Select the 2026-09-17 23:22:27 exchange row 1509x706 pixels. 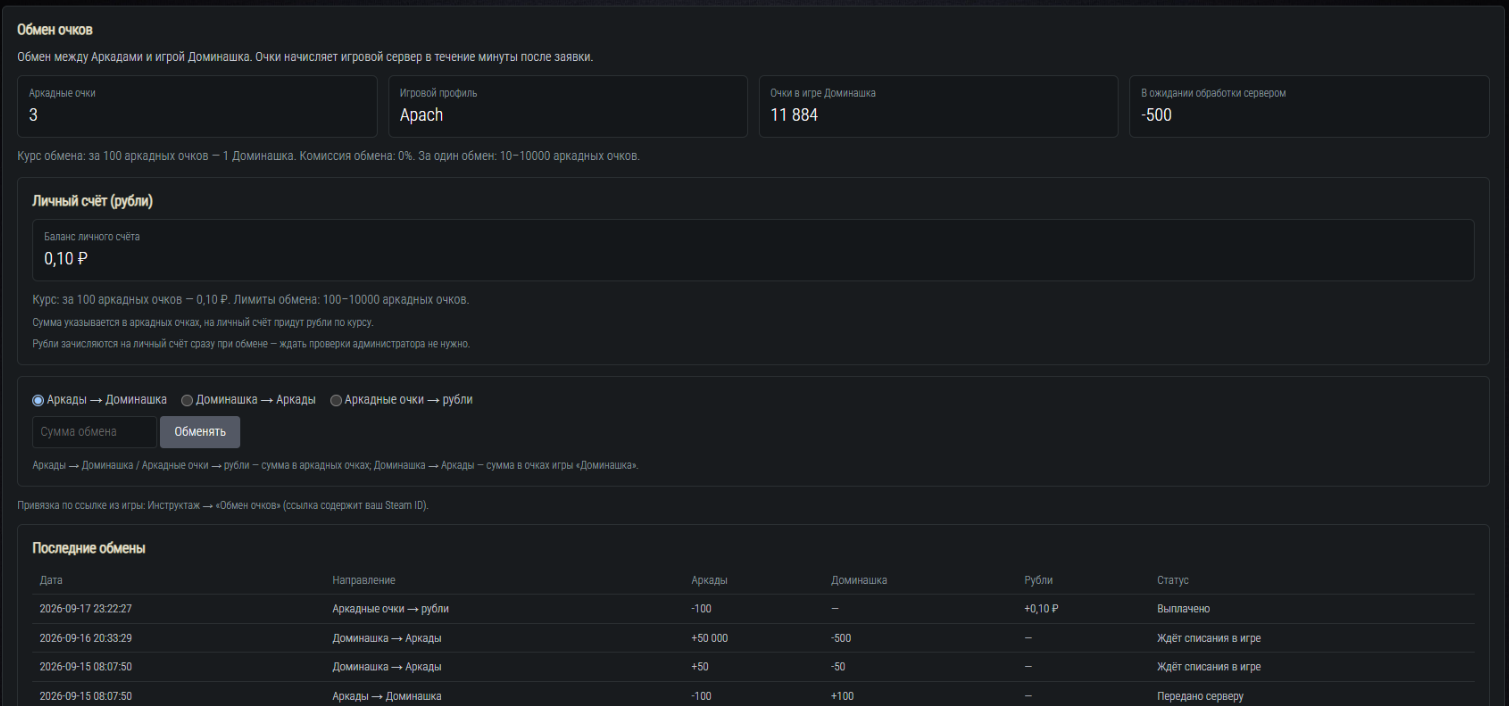753,609
